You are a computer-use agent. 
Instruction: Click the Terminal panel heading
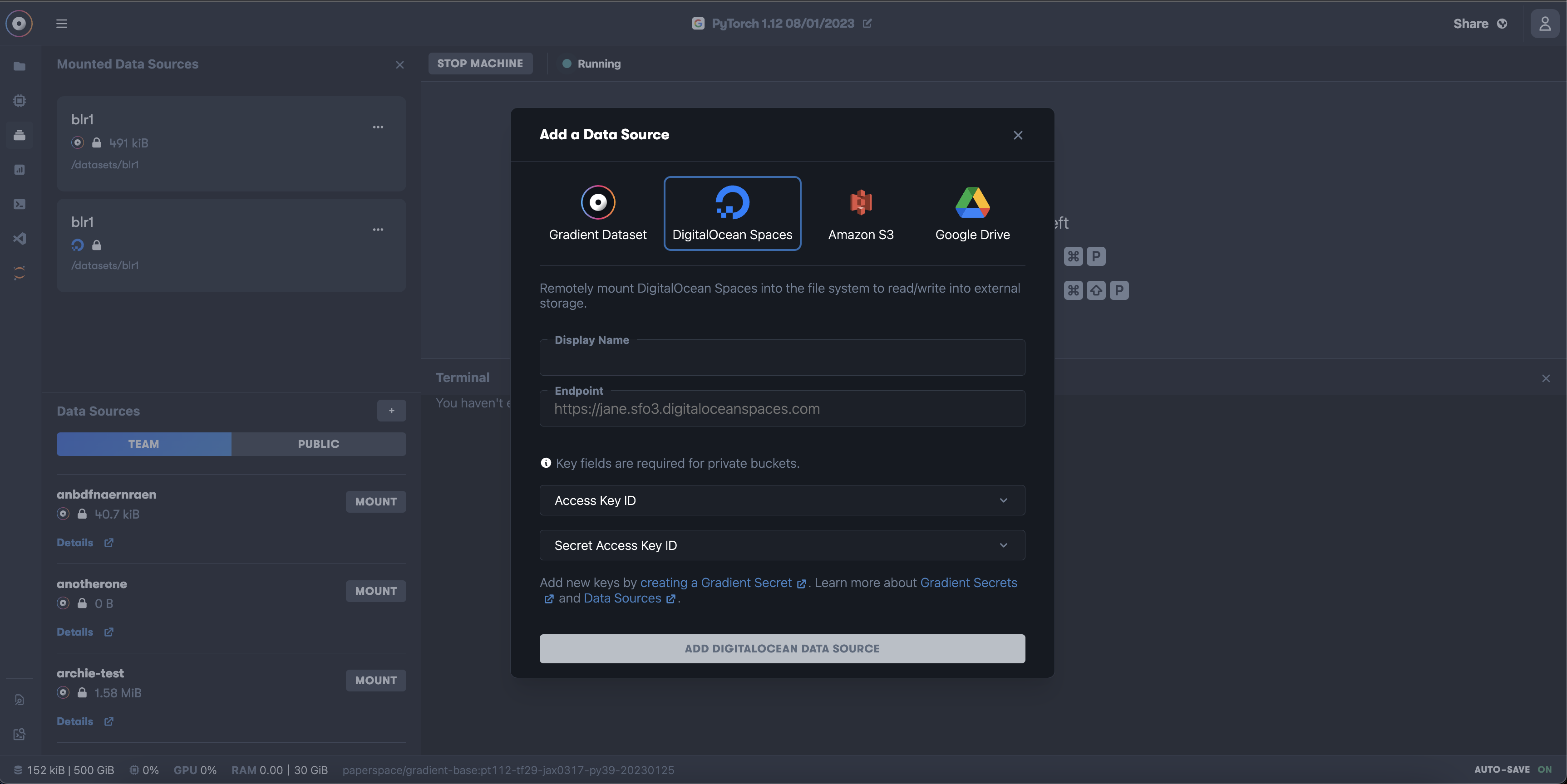462,377
